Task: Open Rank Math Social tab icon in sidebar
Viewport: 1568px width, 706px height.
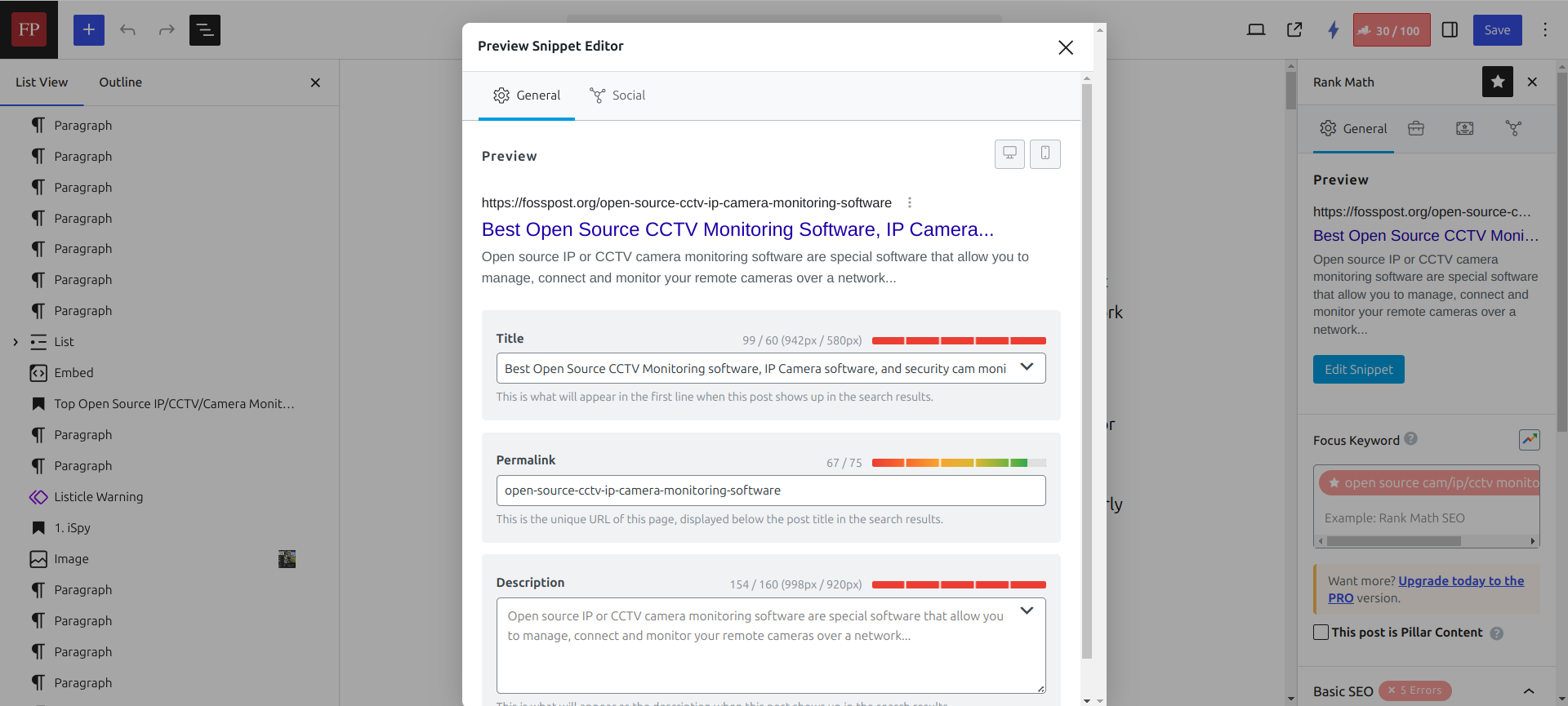Action: pos(1513,128)
